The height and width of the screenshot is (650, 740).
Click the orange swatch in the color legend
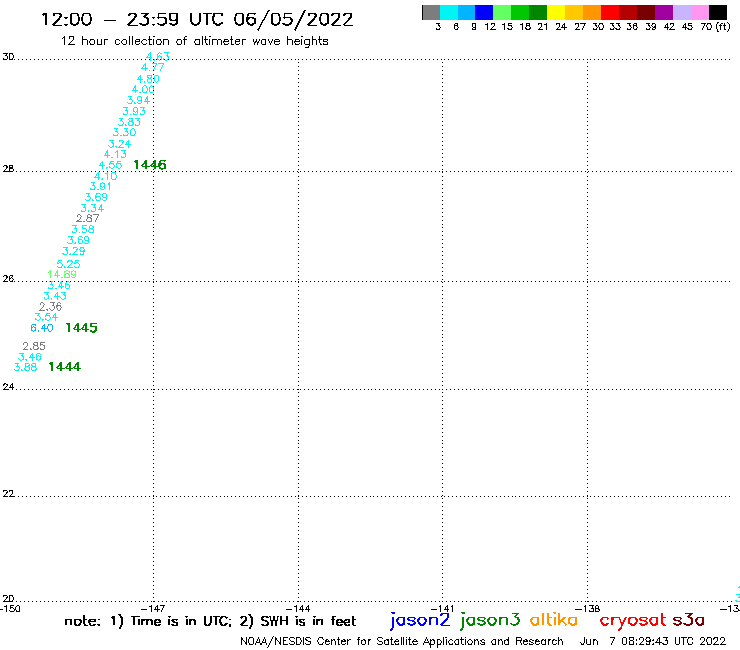pos(592,12)
